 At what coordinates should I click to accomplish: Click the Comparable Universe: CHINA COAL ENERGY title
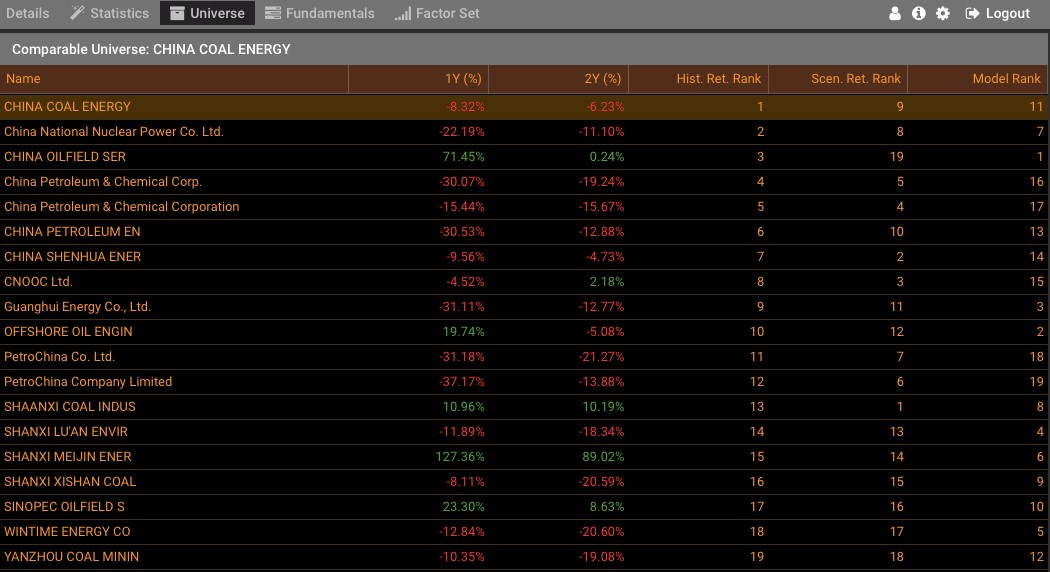pos(151,50)
